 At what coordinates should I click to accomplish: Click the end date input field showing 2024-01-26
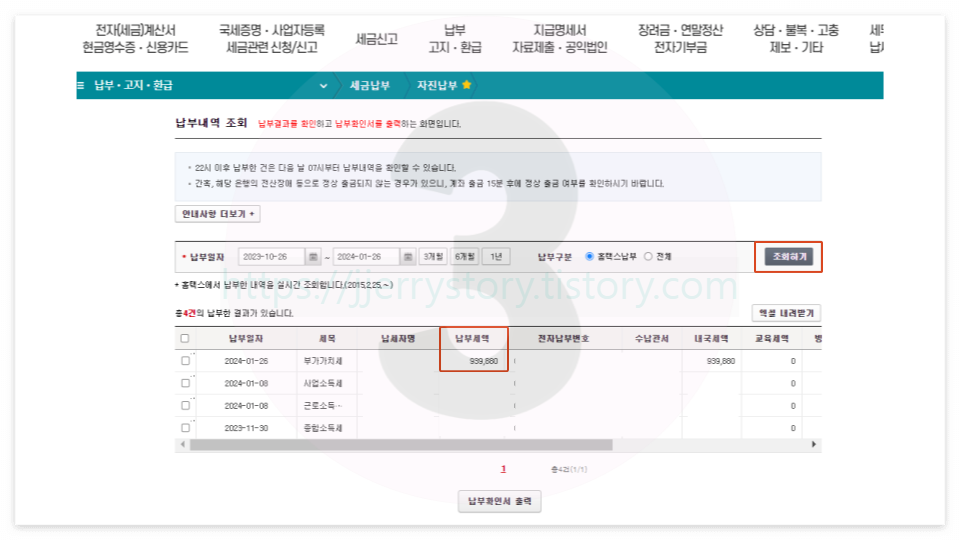[366, 257]
